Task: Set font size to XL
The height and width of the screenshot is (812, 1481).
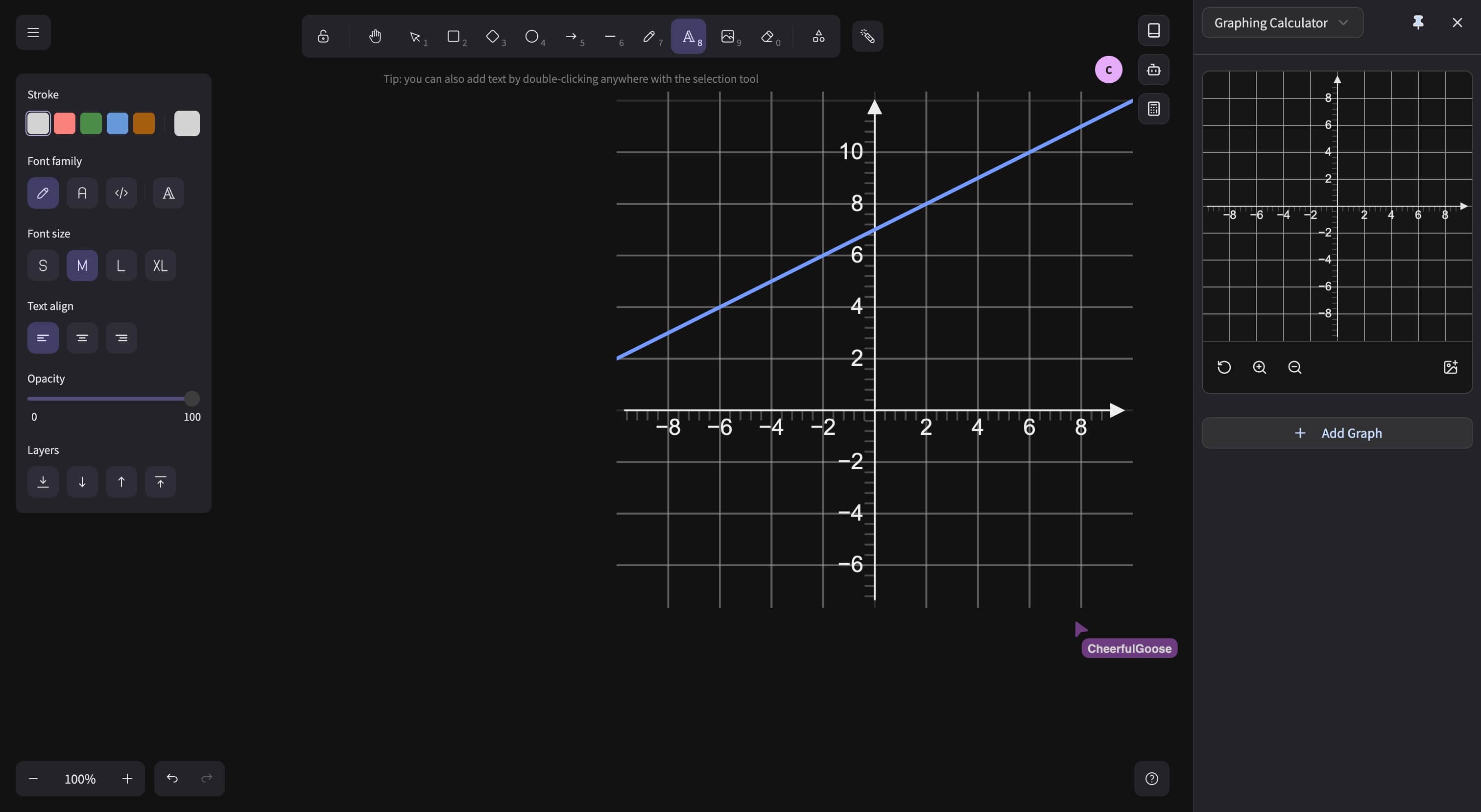Action: 160,265
